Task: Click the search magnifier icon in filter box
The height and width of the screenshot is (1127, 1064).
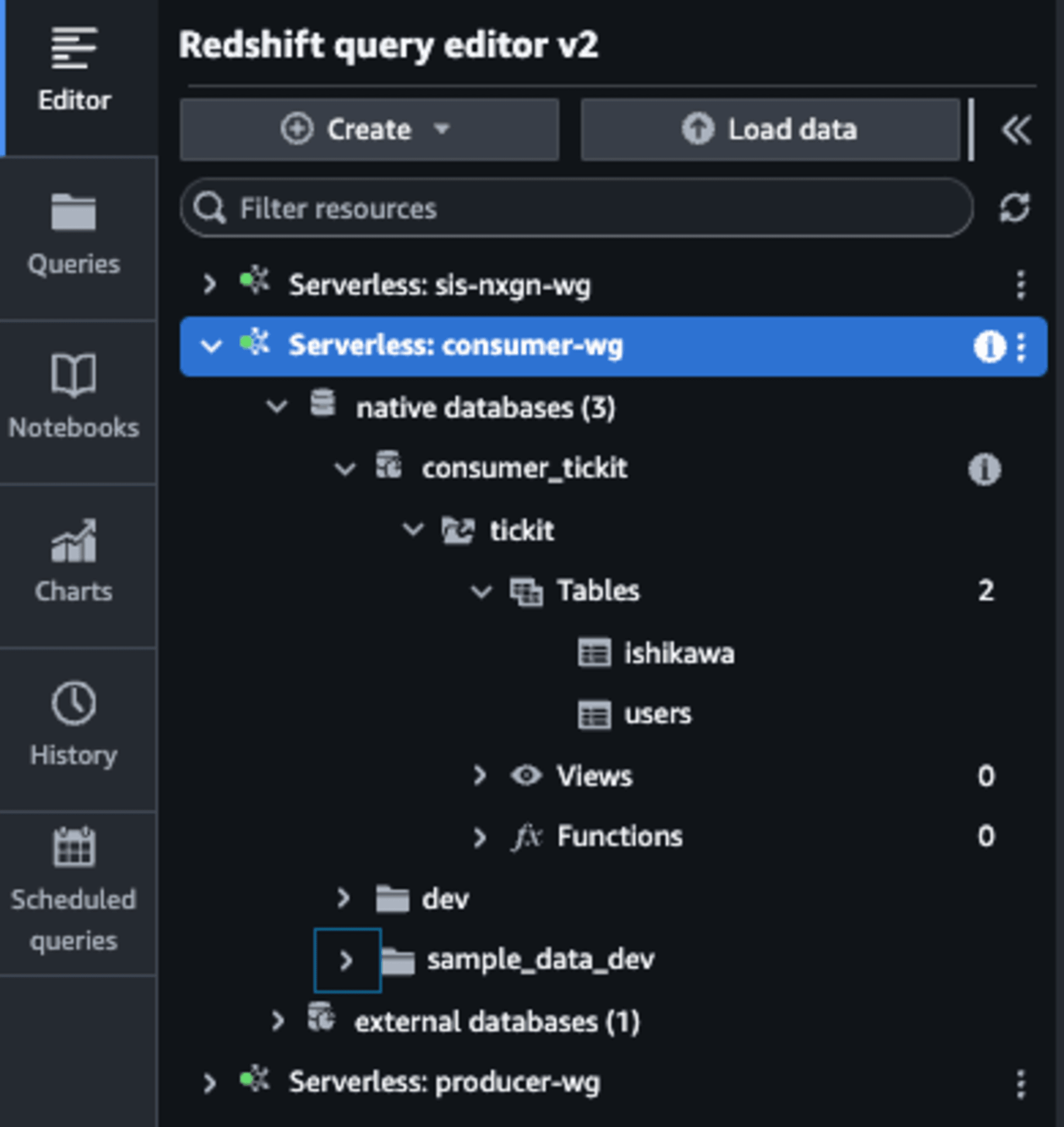Action: coord(210,208)
